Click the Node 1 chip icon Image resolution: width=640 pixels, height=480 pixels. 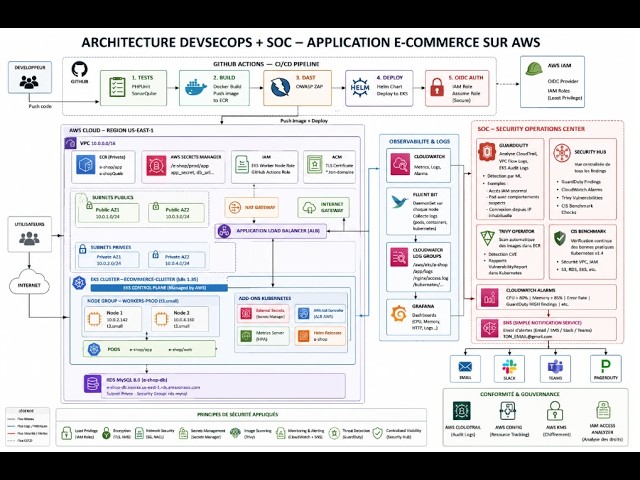pyautogui.click(x=94, y=319)
